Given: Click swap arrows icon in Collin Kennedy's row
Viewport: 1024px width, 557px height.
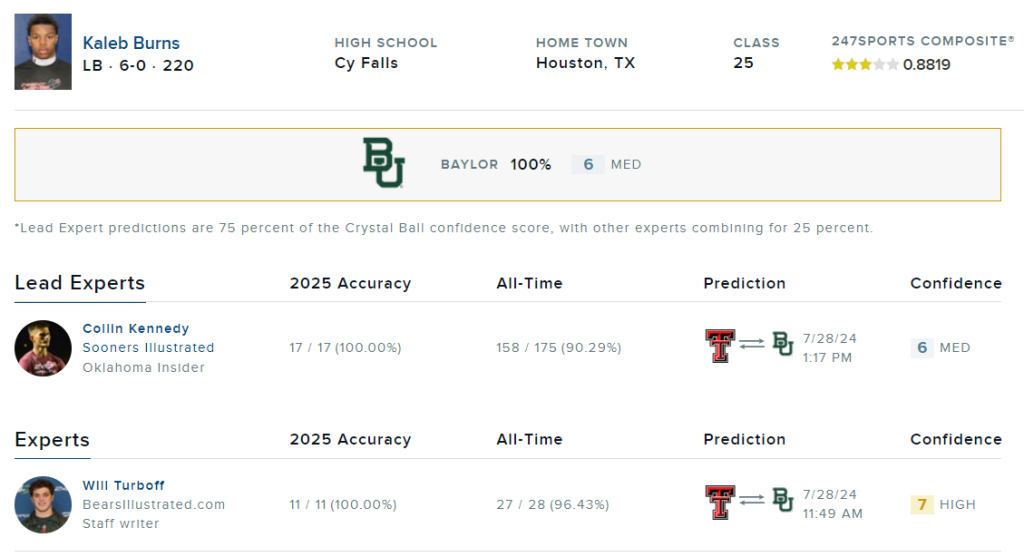Looking at the screenshot, I should pos(752,343).
